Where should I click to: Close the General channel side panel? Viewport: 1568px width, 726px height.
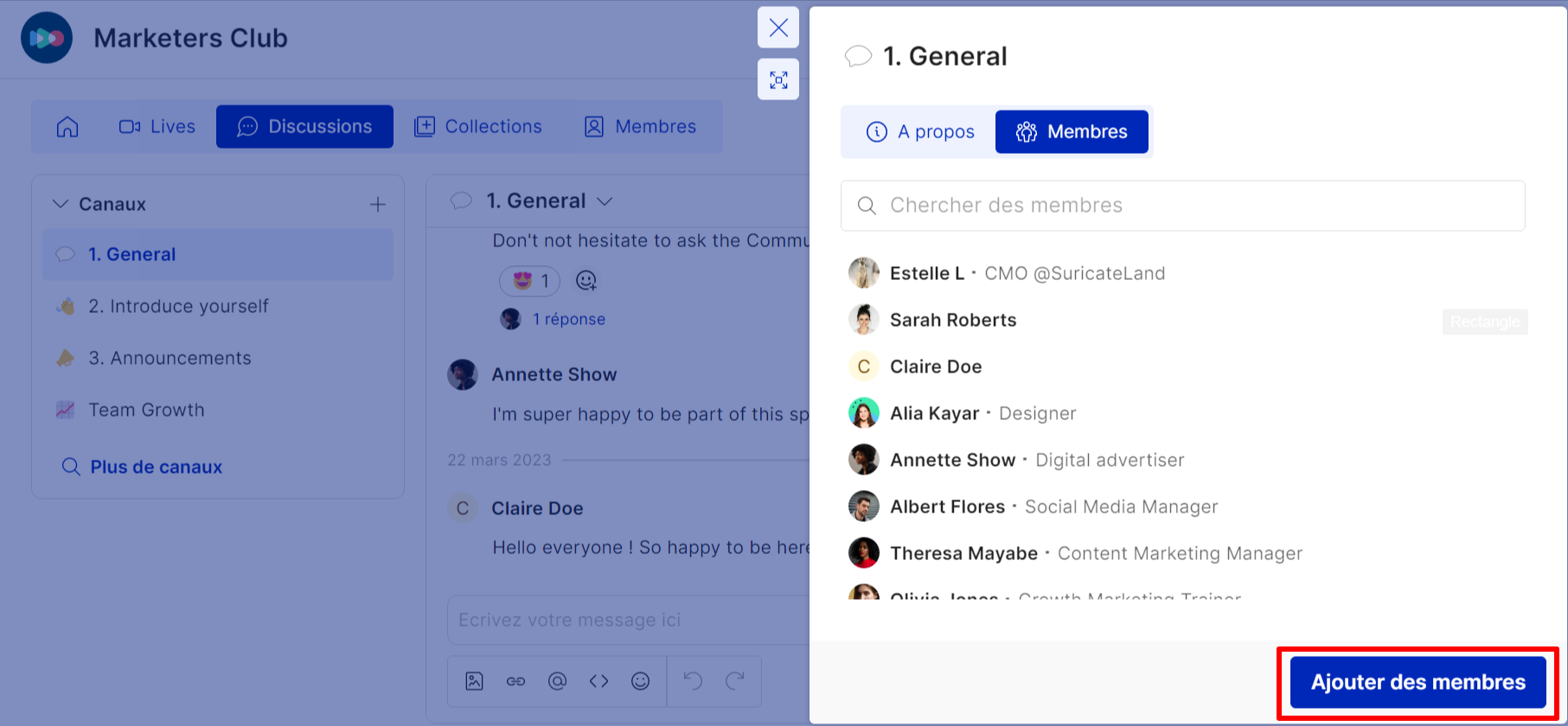tap(778, 28)
